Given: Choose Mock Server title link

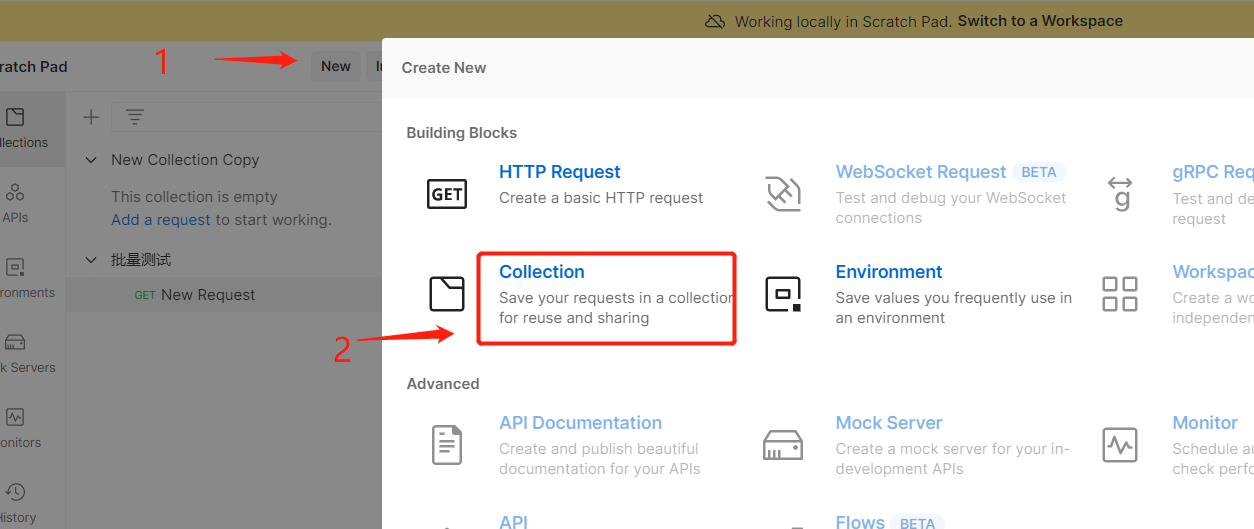Looking at the screenshot, I should [889, 423].
